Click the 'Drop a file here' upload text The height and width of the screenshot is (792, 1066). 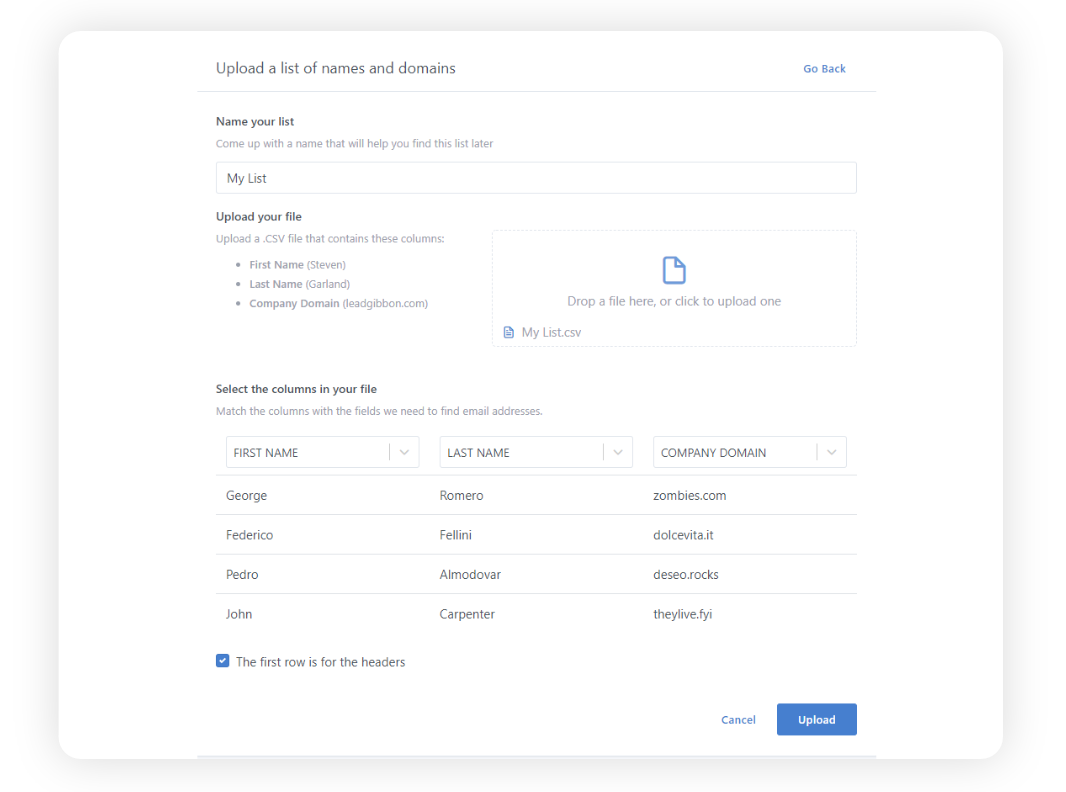click(x=674, y=301)
